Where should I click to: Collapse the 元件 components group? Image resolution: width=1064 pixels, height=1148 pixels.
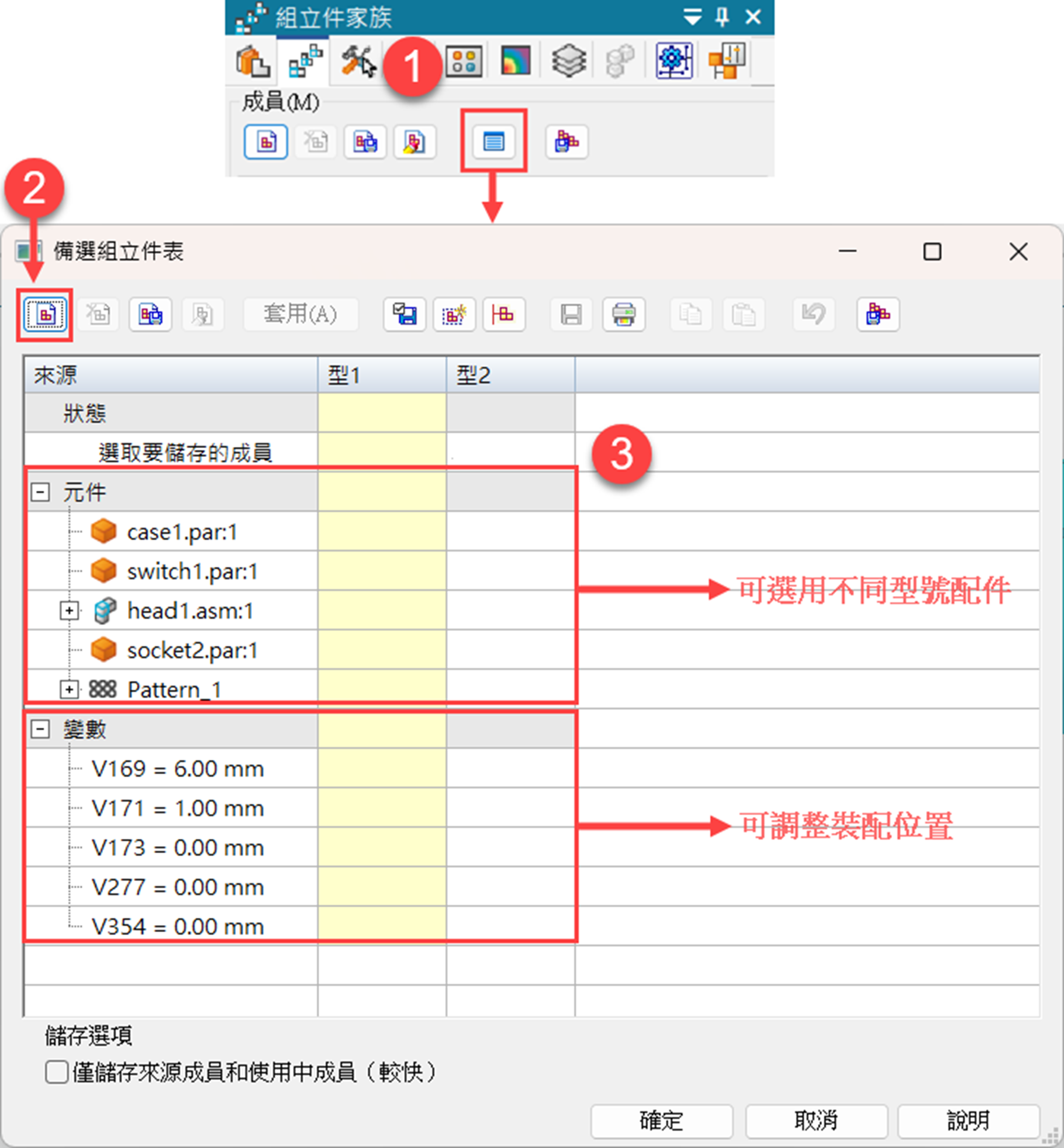pos(40,492)
